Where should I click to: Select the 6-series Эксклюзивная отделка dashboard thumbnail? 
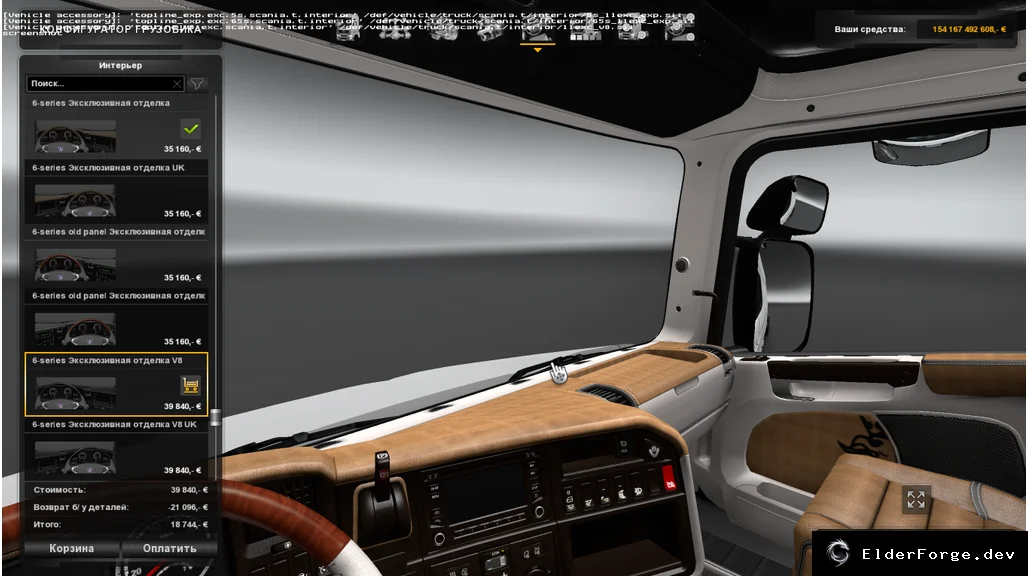[75, 137]
